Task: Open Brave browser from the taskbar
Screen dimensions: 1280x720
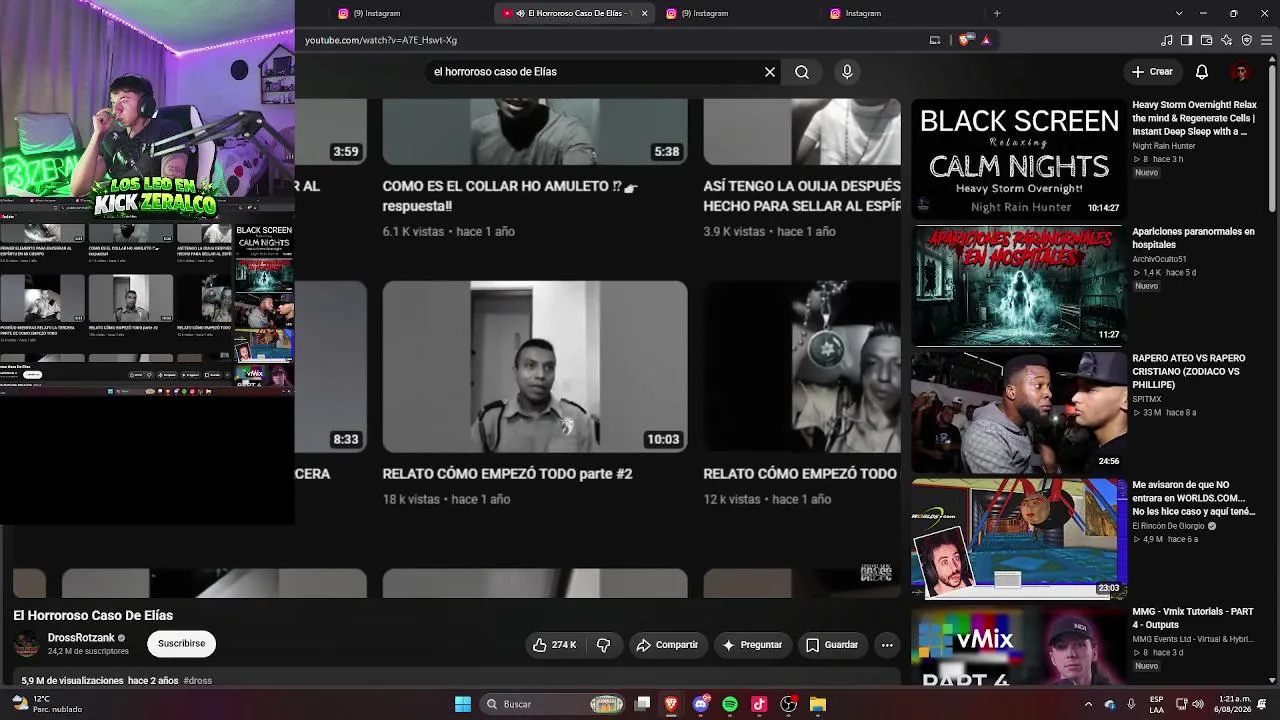Action: pos(671,704)
